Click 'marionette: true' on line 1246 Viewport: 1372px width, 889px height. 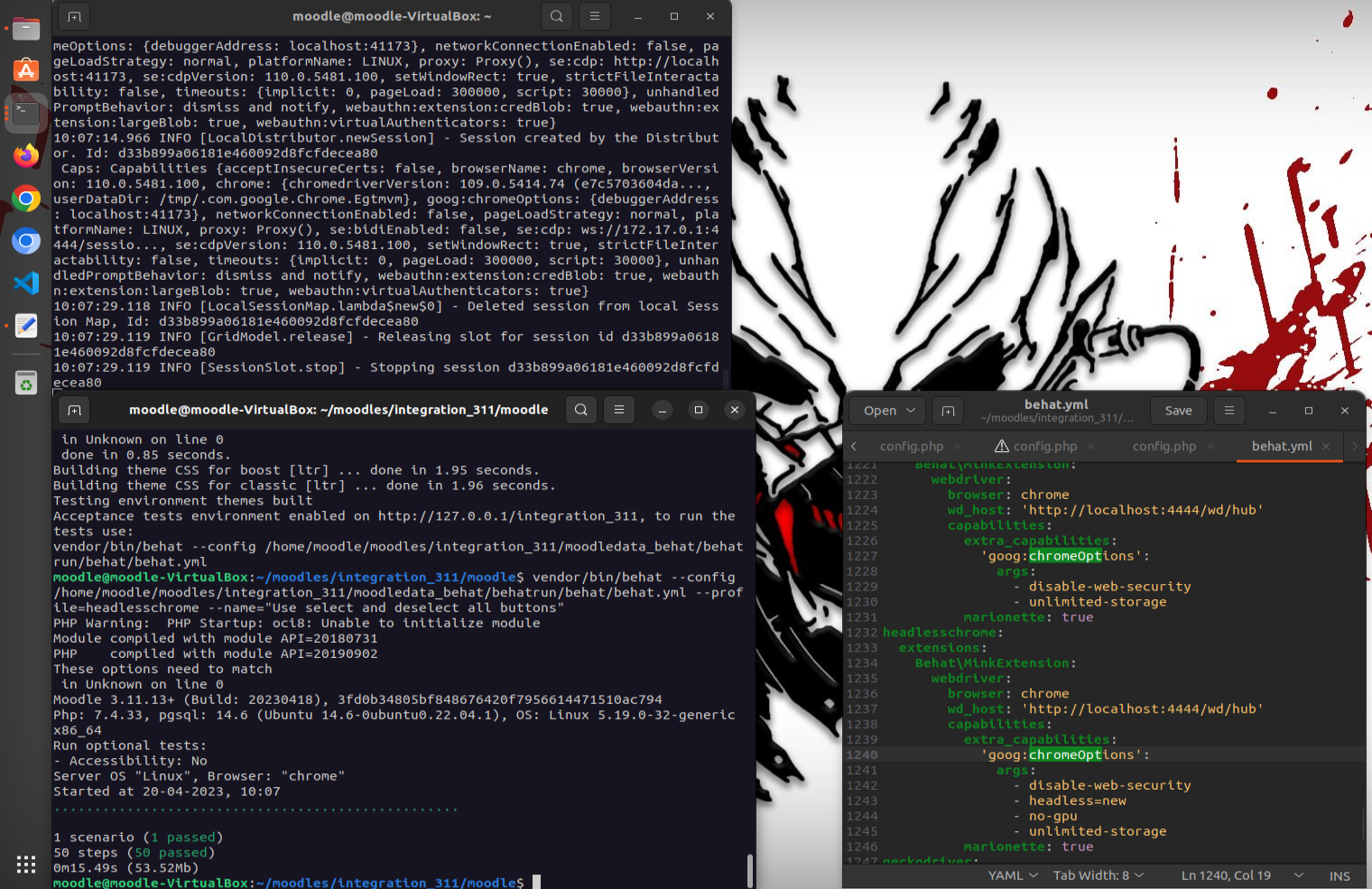tap(1028, 847)
